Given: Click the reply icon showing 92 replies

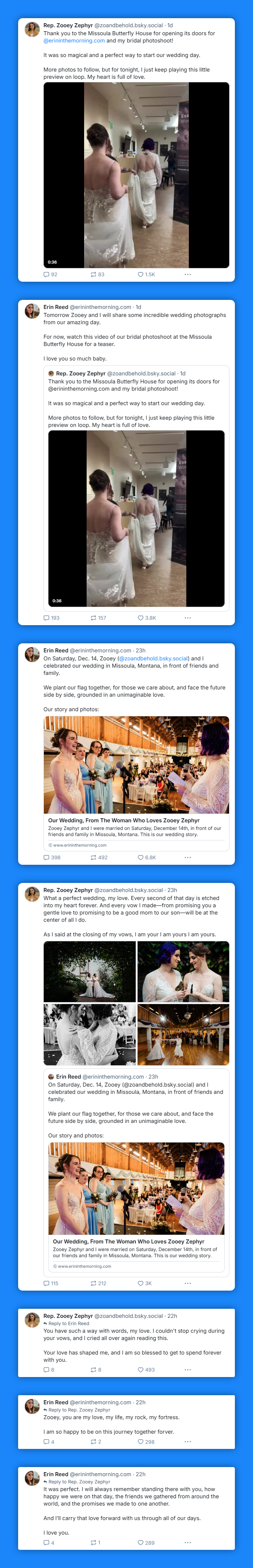Looking at the screenshot, I should [x=46, y=274].
